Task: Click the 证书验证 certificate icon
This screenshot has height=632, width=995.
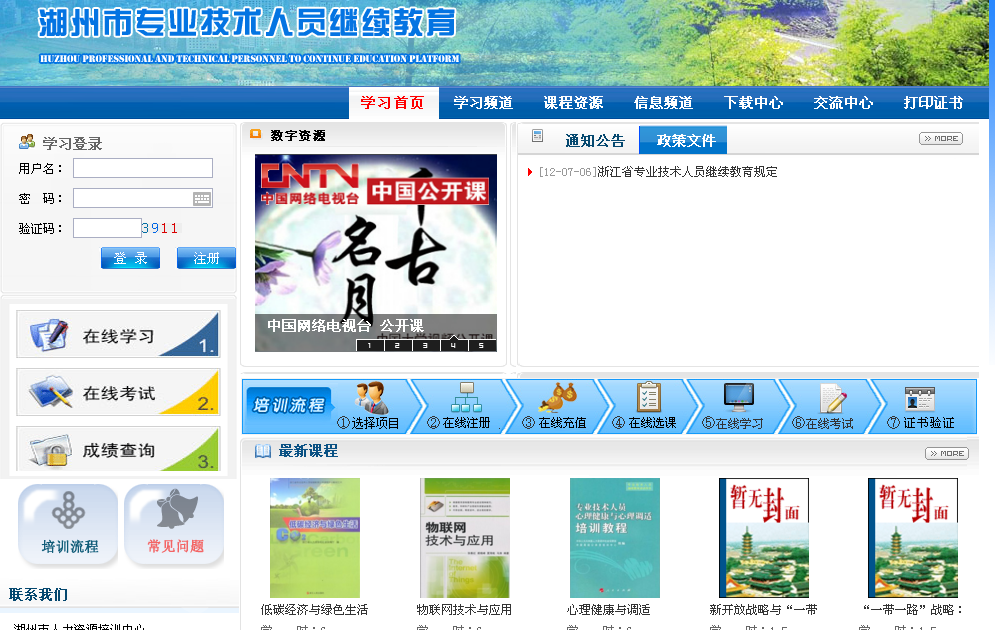Action: click(x=919, y=398)
